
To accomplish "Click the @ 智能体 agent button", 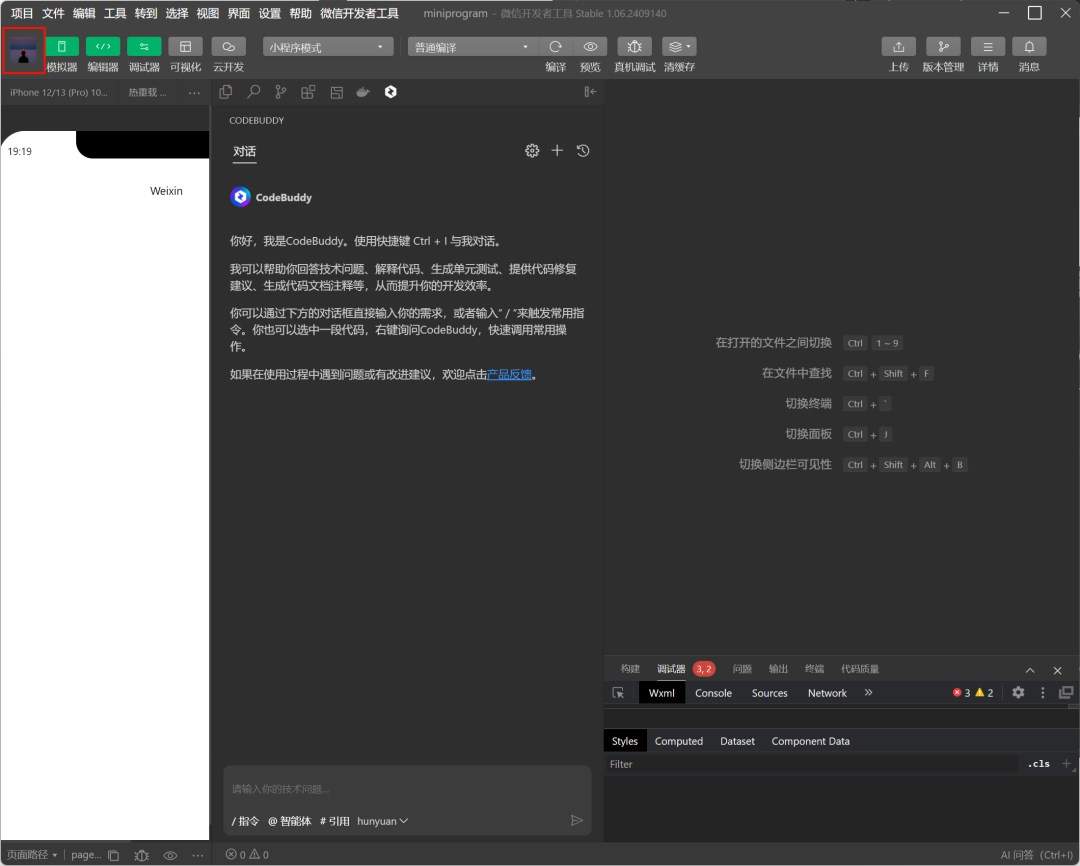I will [x=289, y=821].
